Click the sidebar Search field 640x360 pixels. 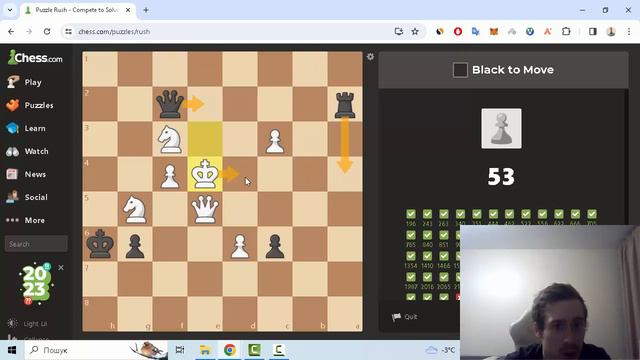36,244
